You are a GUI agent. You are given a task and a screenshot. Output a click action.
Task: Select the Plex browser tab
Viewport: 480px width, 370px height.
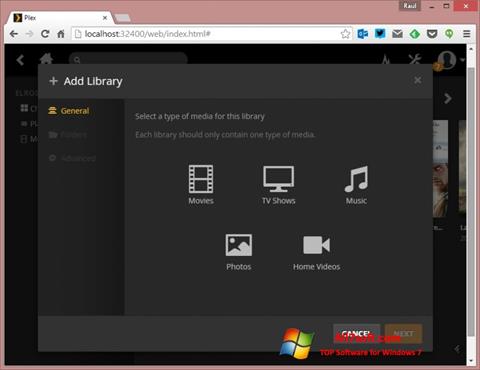tap(59, 18)
